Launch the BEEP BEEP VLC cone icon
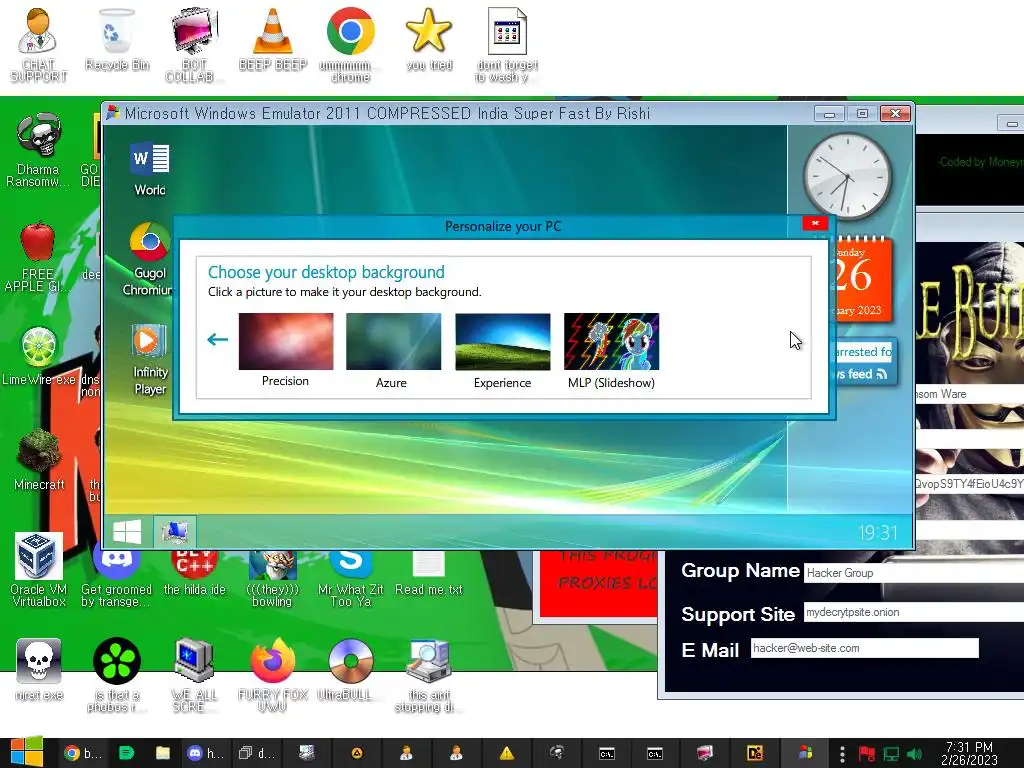Screen dimensions: 1024x768 click(272, 39)
